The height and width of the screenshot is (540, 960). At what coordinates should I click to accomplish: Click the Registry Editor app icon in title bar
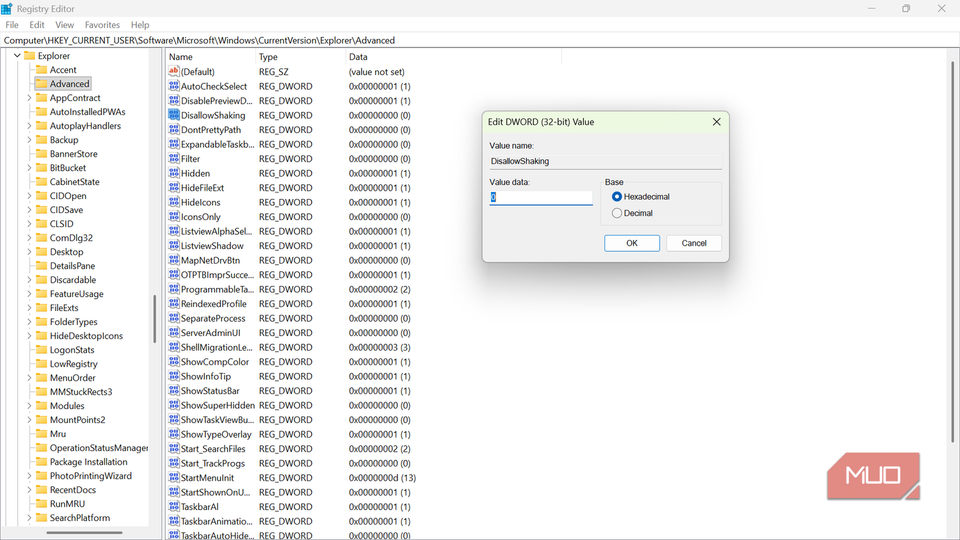pyautogui.click(x=7, y=9)
